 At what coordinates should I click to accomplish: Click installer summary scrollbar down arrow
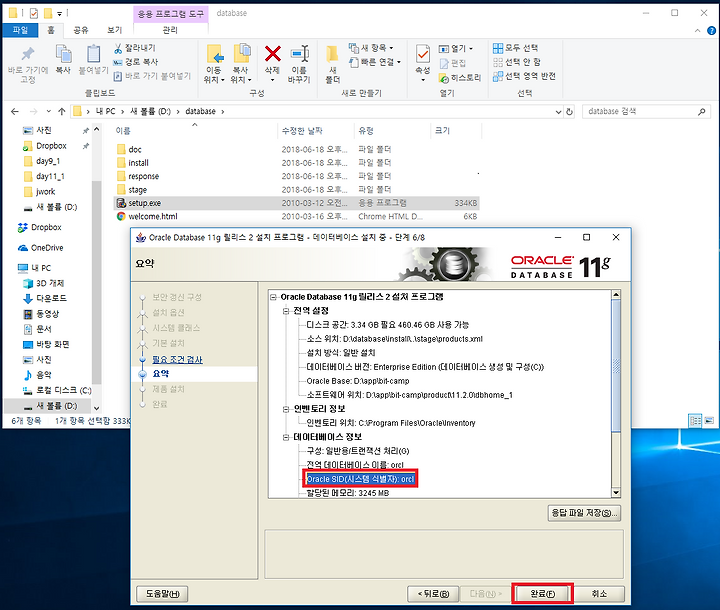[616, 493]
